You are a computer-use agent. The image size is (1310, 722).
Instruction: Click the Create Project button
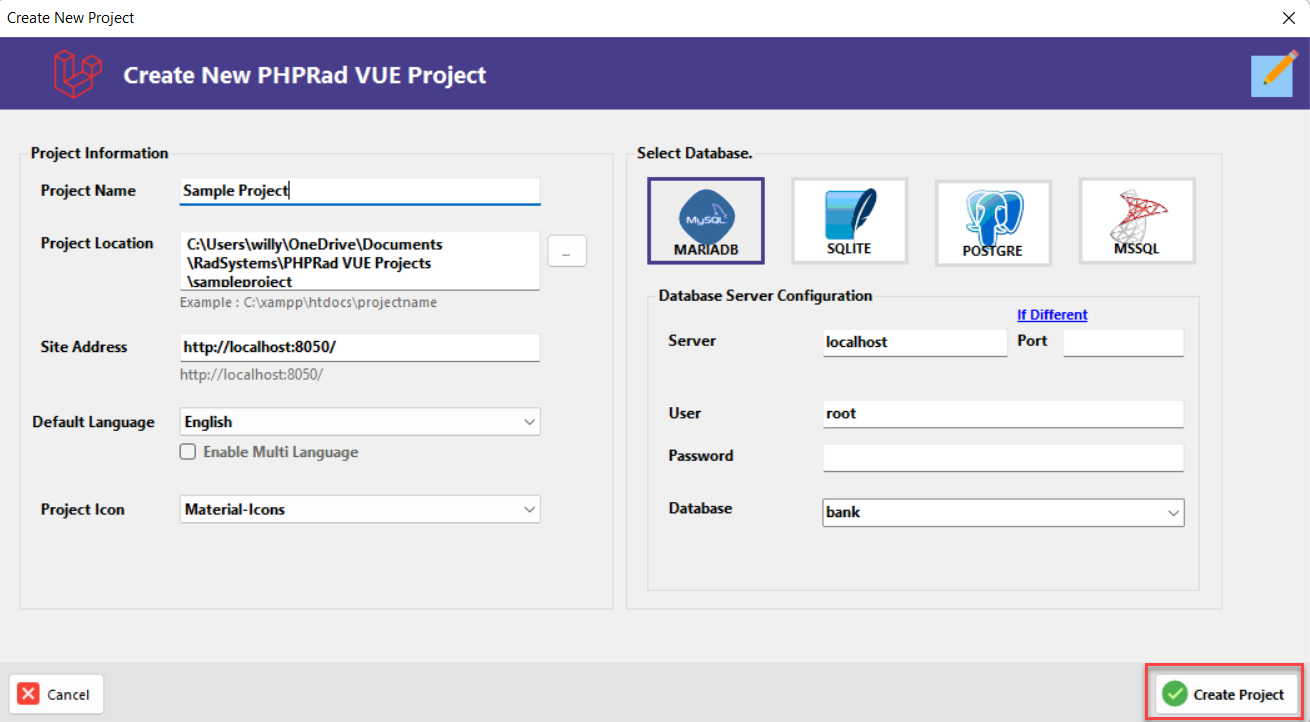1225,694
